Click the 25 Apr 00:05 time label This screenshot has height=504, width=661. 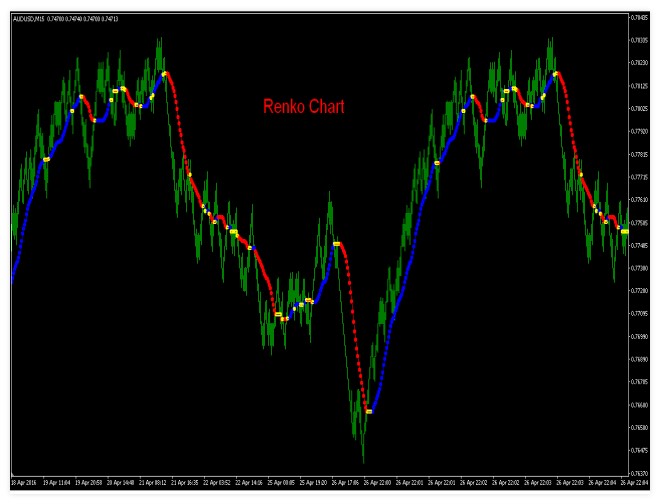tap(281, 483)
